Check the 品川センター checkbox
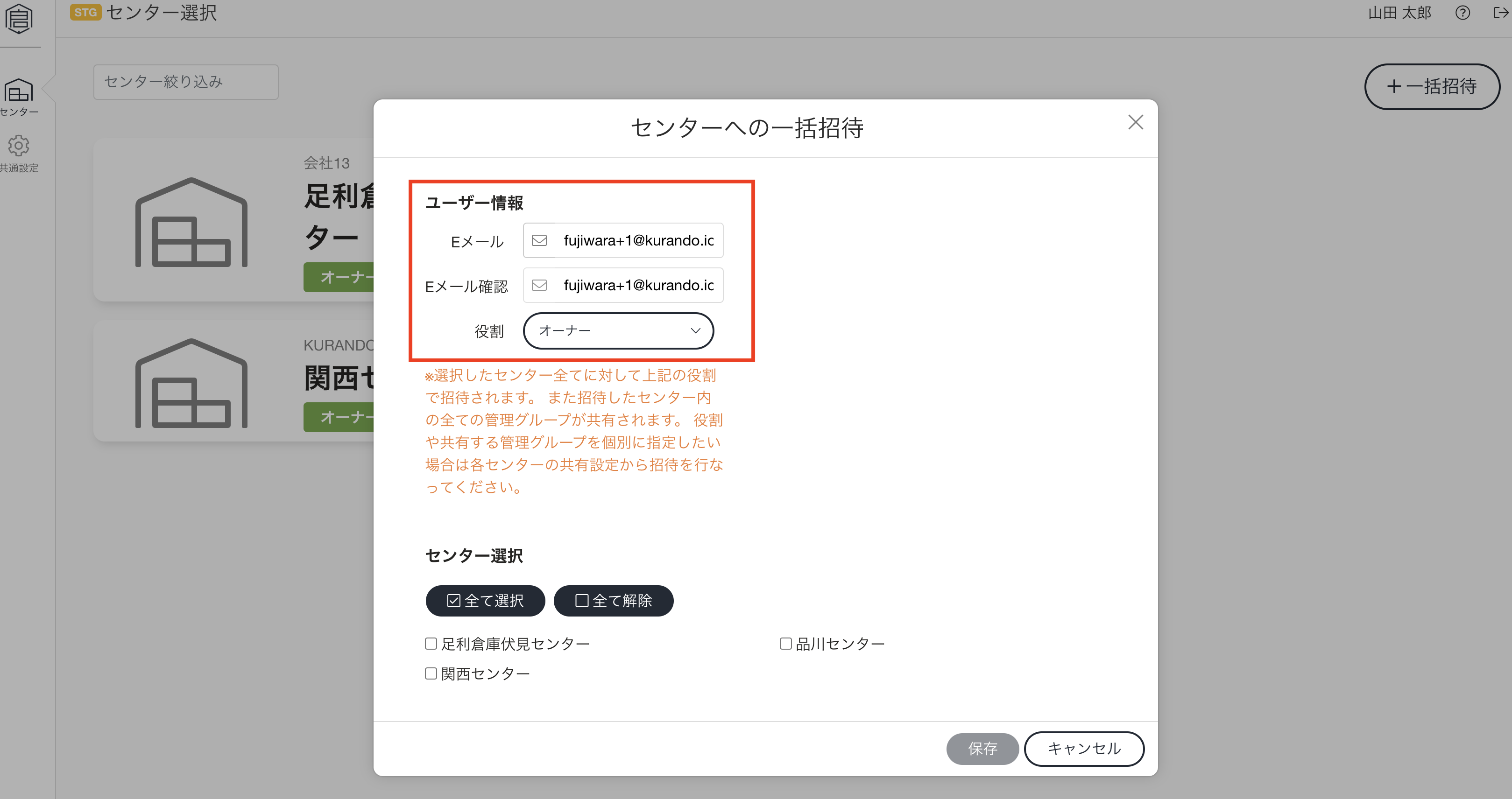This screenshot has width=1512, height=799. (785, 644)
